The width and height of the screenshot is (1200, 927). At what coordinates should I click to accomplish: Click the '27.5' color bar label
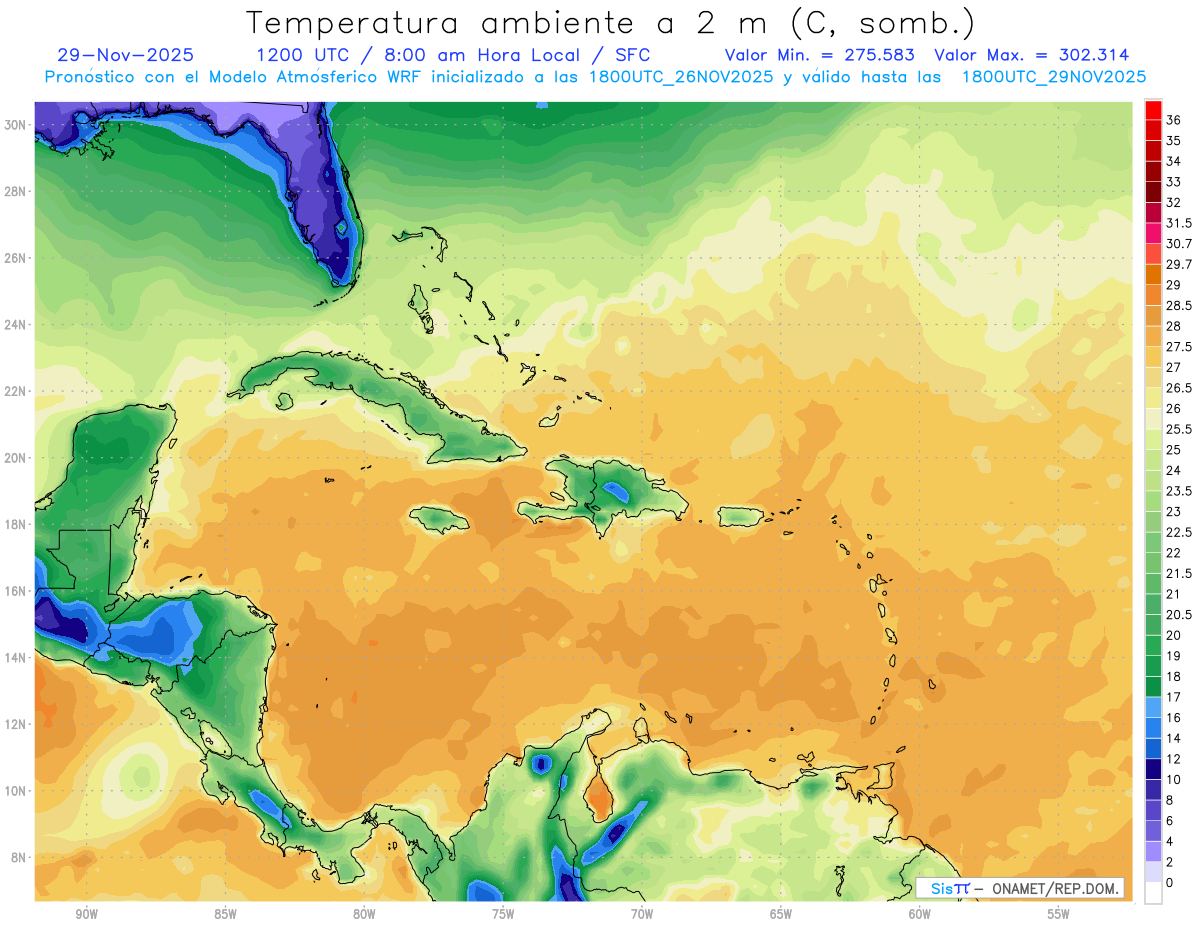[x=1179, y=347]
